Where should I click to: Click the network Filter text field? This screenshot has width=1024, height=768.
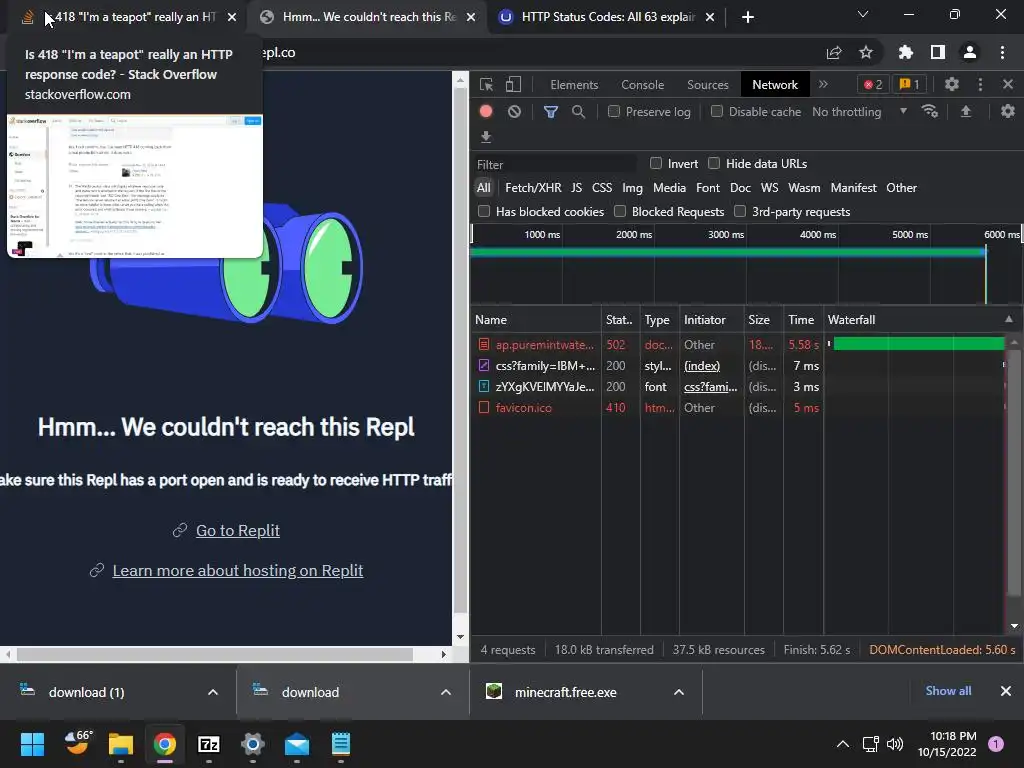point(555,165)
